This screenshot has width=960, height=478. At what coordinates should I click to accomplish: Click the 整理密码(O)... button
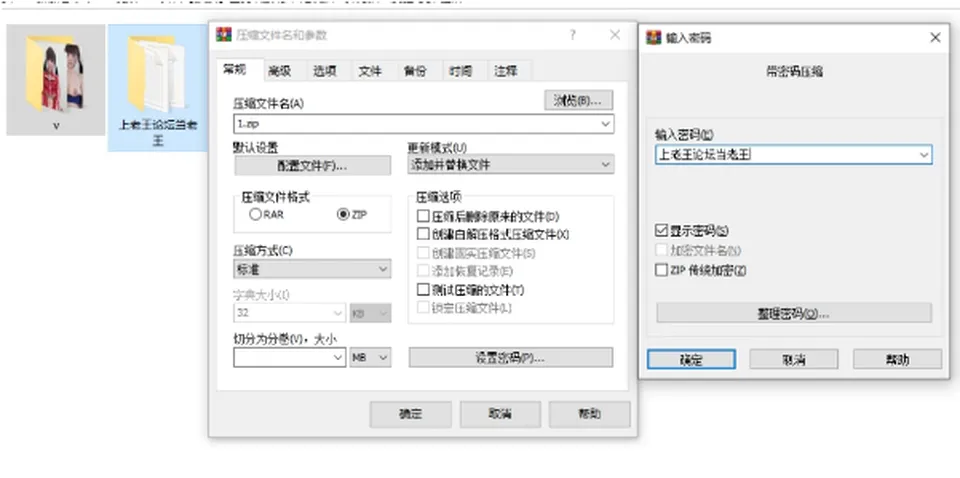(794, 313)
